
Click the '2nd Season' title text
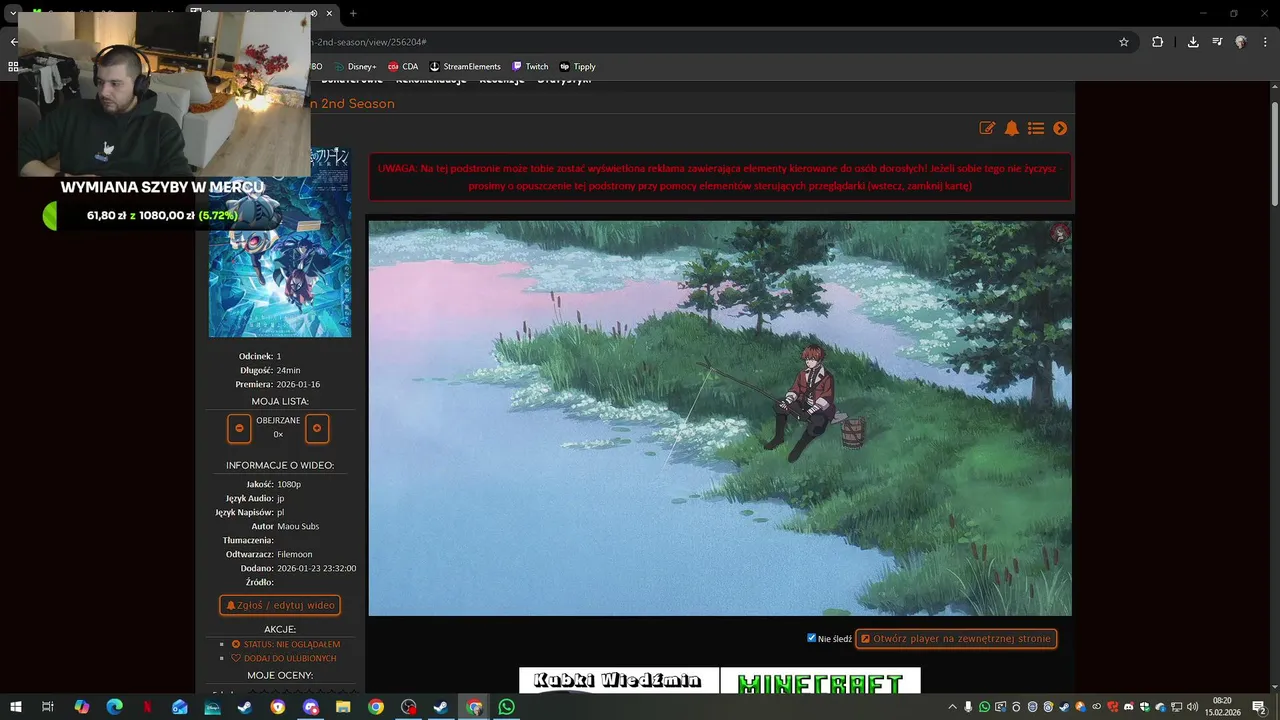pos(357,104)
